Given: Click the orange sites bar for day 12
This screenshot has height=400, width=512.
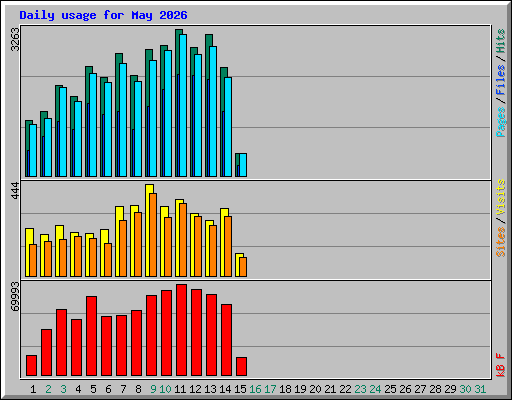Looking at the screenshot, I should pyautogui.click(x=198, y=246).
